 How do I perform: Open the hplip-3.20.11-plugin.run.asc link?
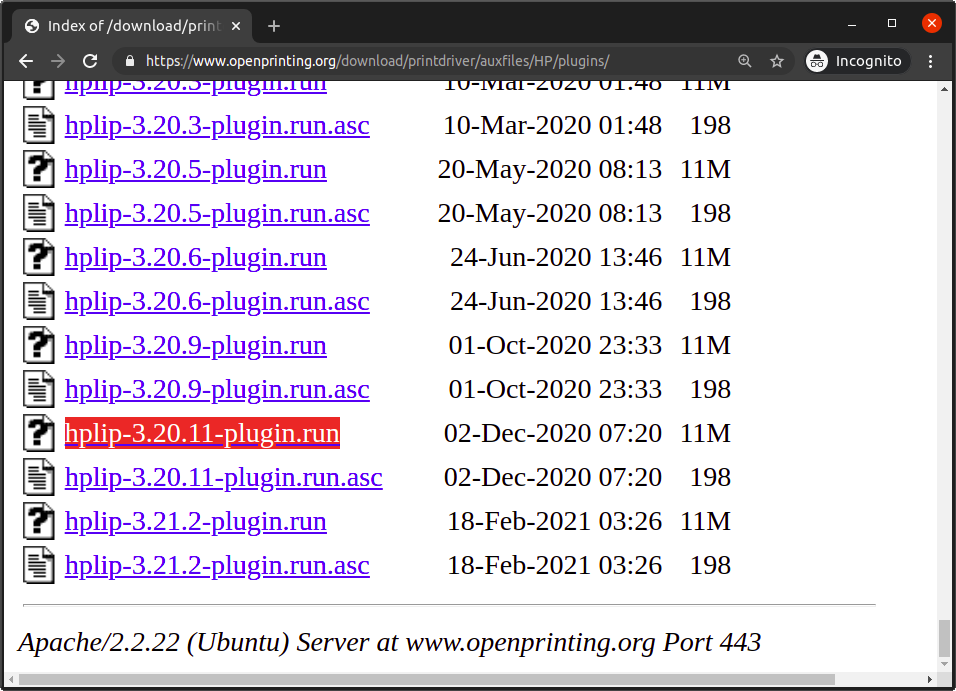(x=224, y=478)
